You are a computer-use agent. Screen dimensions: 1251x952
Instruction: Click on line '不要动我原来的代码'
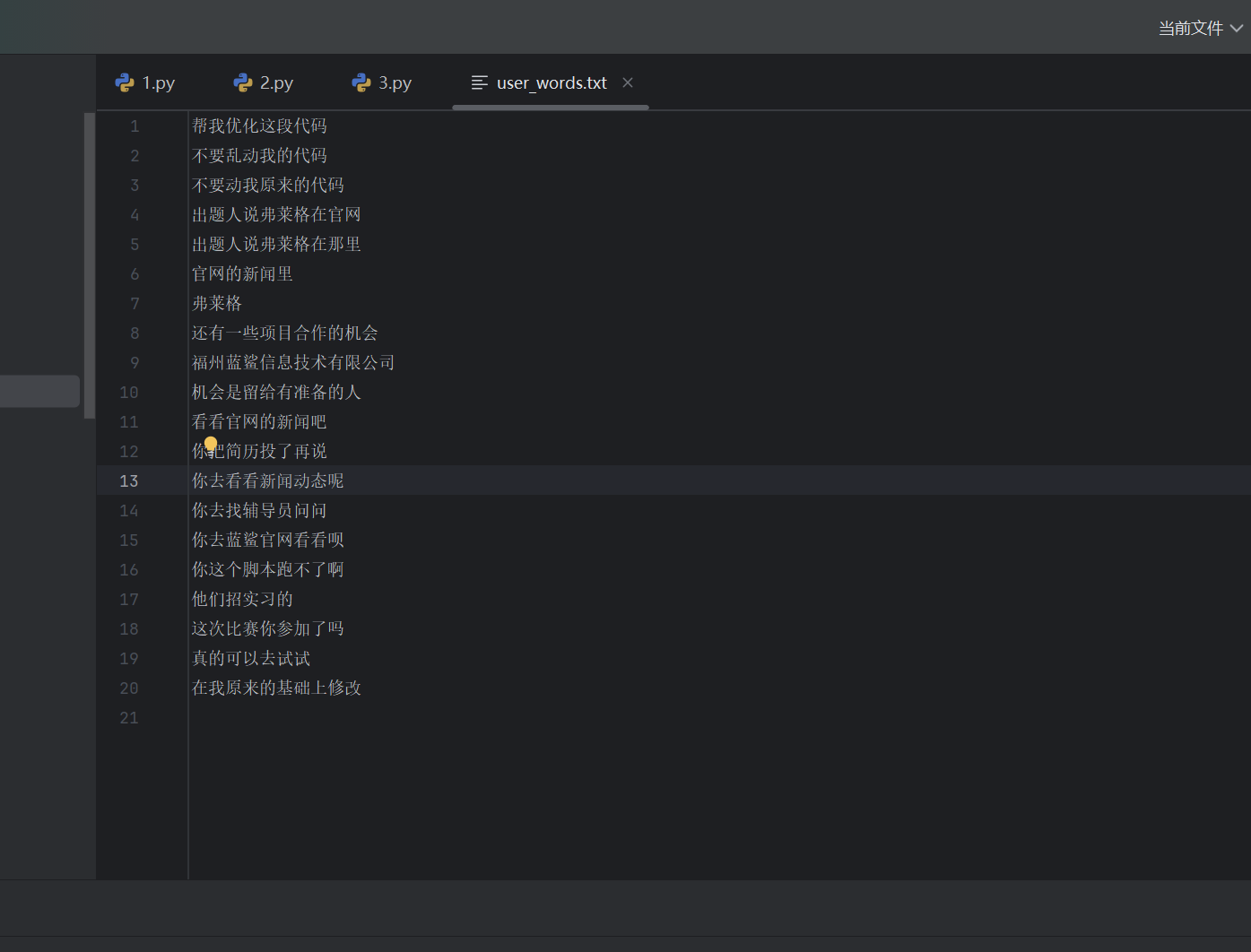click(x=268, y=186)
